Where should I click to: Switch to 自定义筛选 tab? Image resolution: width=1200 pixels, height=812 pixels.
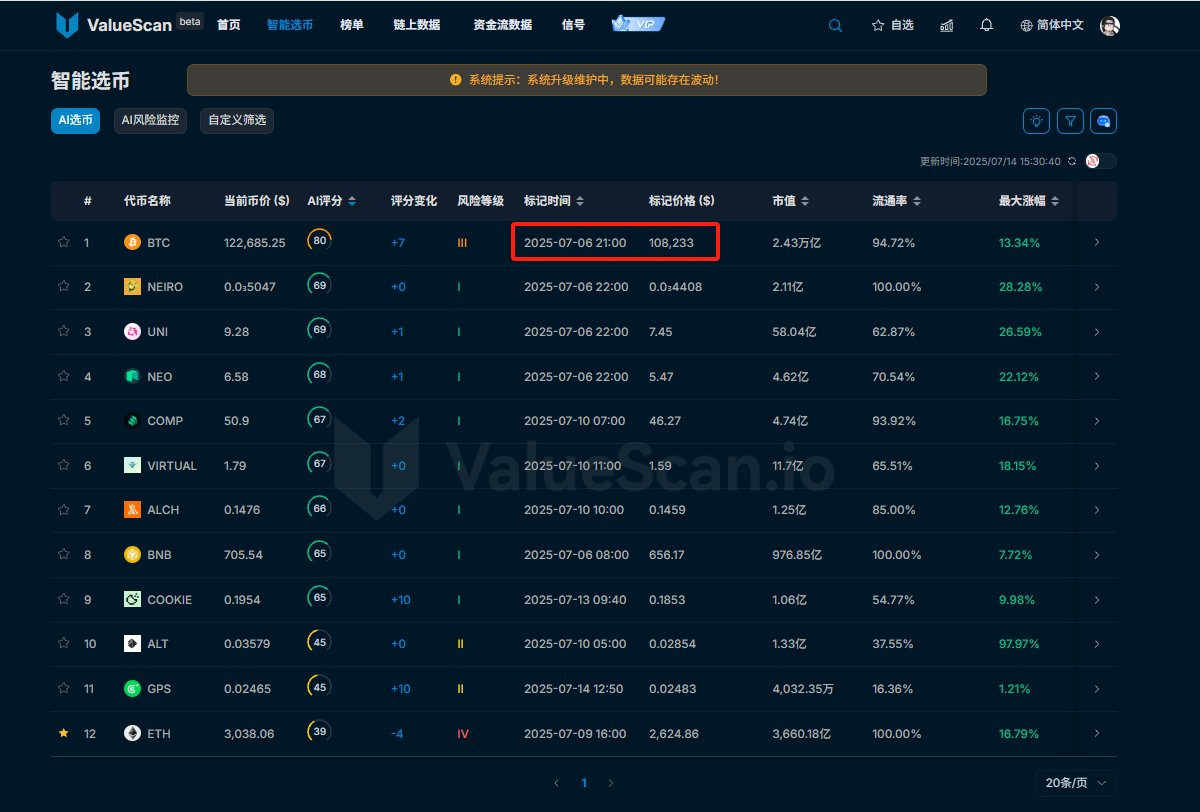237,121
